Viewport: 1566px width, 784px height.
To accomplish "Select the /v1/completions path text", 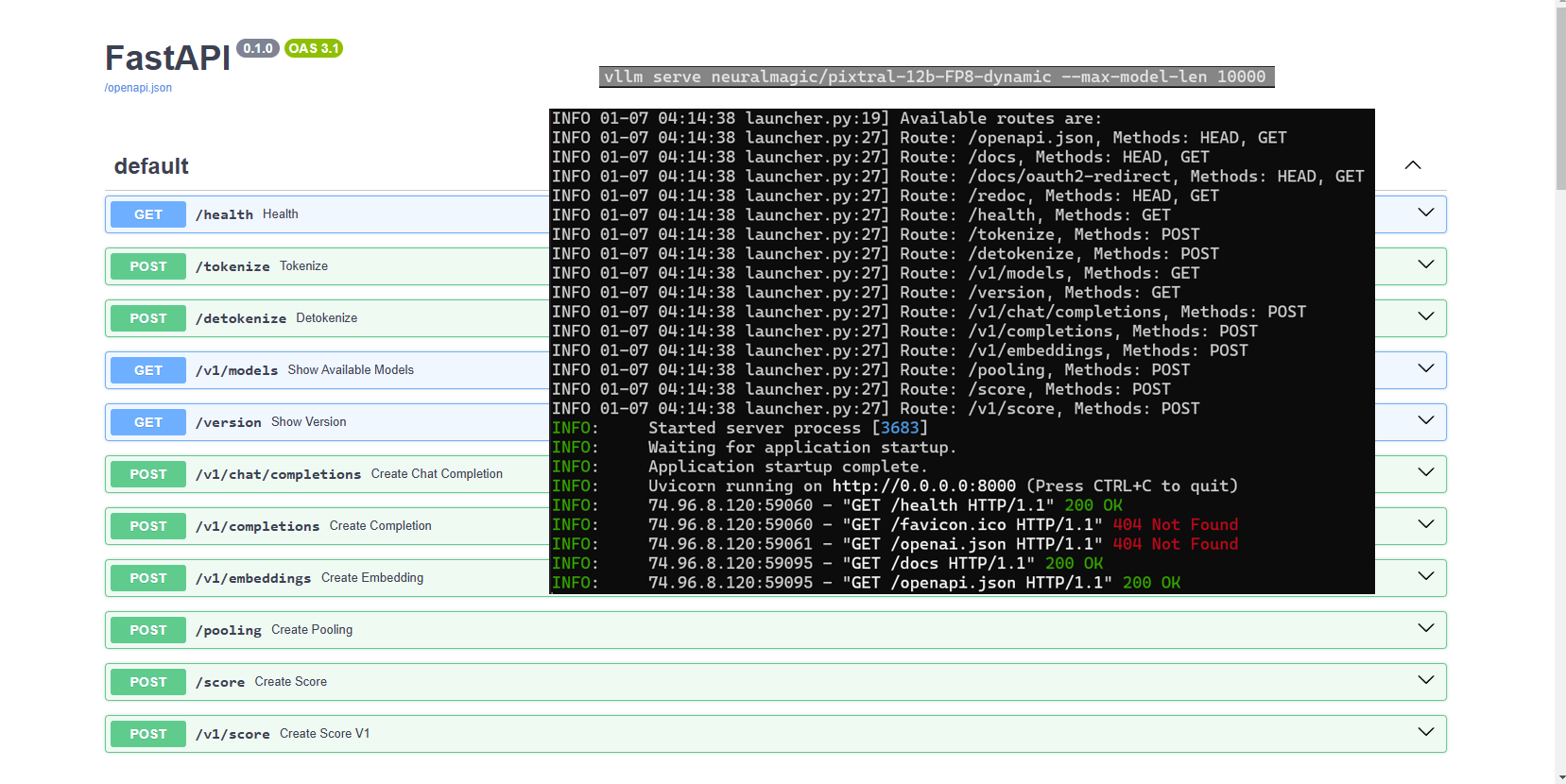I will tap(258, 526).
